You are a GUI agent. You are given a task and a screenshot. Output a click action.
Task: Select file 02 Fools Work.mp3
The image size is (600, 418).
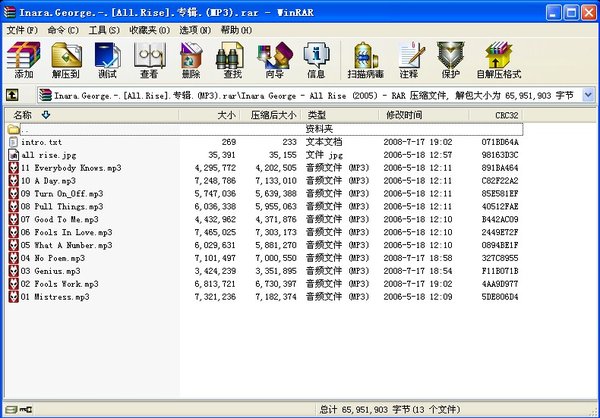[59, 284]
